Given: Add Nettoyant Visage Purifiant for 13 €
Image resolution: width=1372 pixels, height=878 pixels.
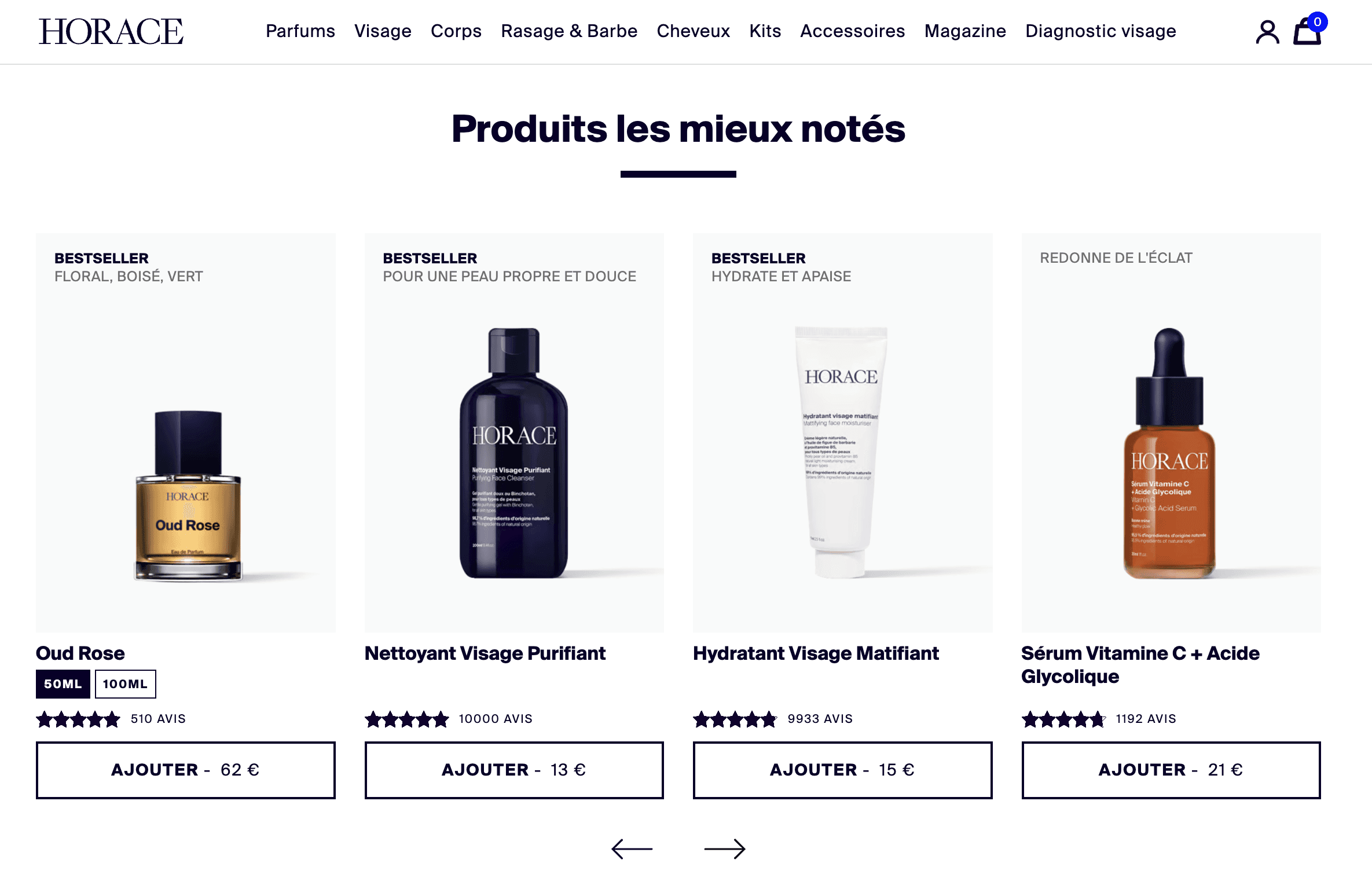Looking at the screenshot, I should pyautogui.click(x=514, y=770).
